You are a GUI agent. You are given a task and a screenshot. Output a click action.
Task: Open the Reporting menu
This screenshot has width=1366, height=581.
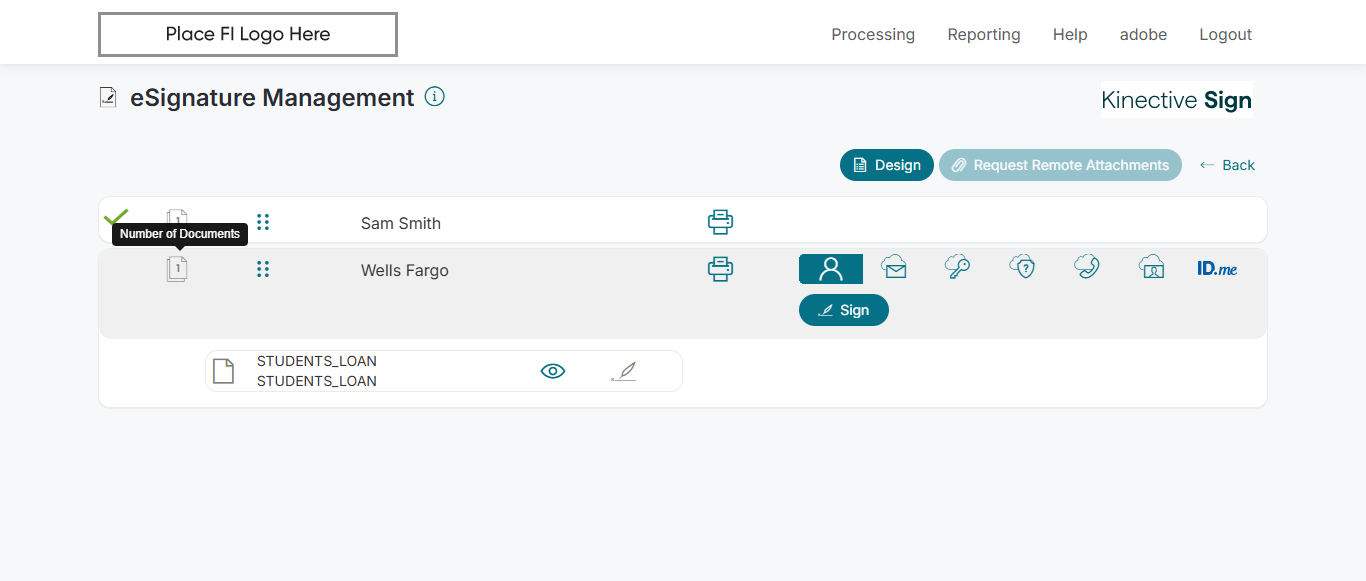click(984, 34)
